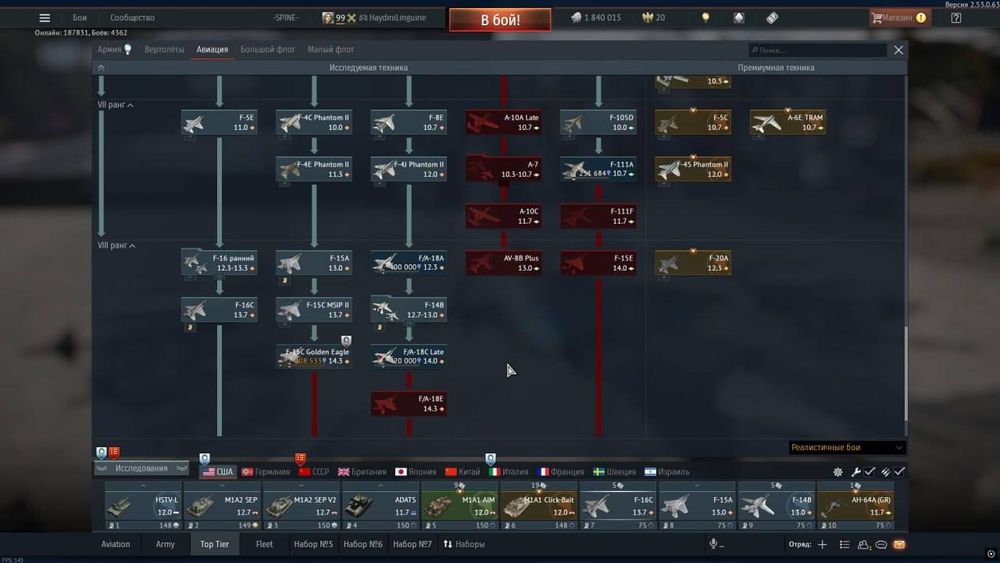The image size is (1000, 563).
Task: Click the ticket voucher icon in top bar
Action: (x=772, y=18)
